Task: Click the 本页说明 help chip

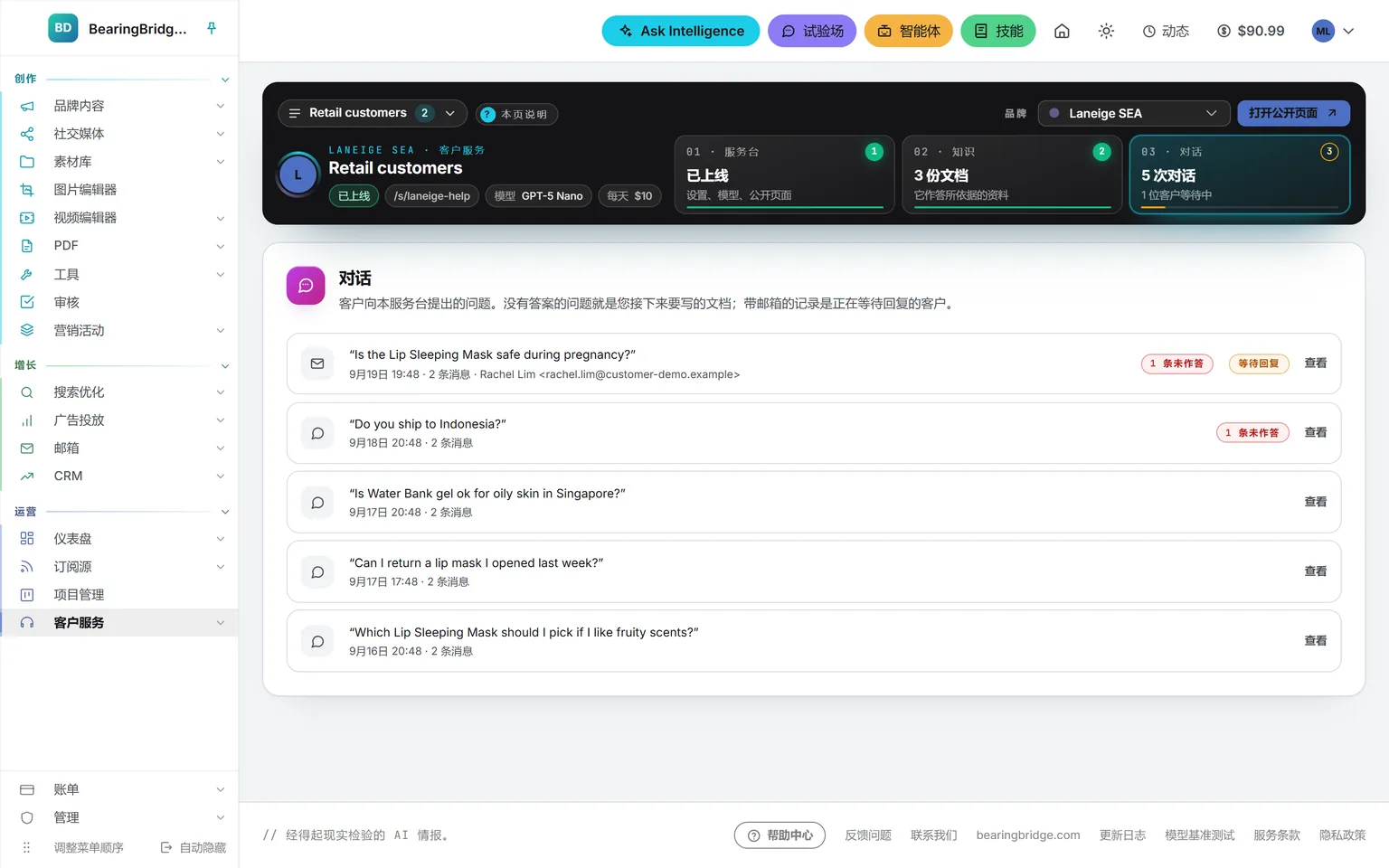Action: [517, 114]
